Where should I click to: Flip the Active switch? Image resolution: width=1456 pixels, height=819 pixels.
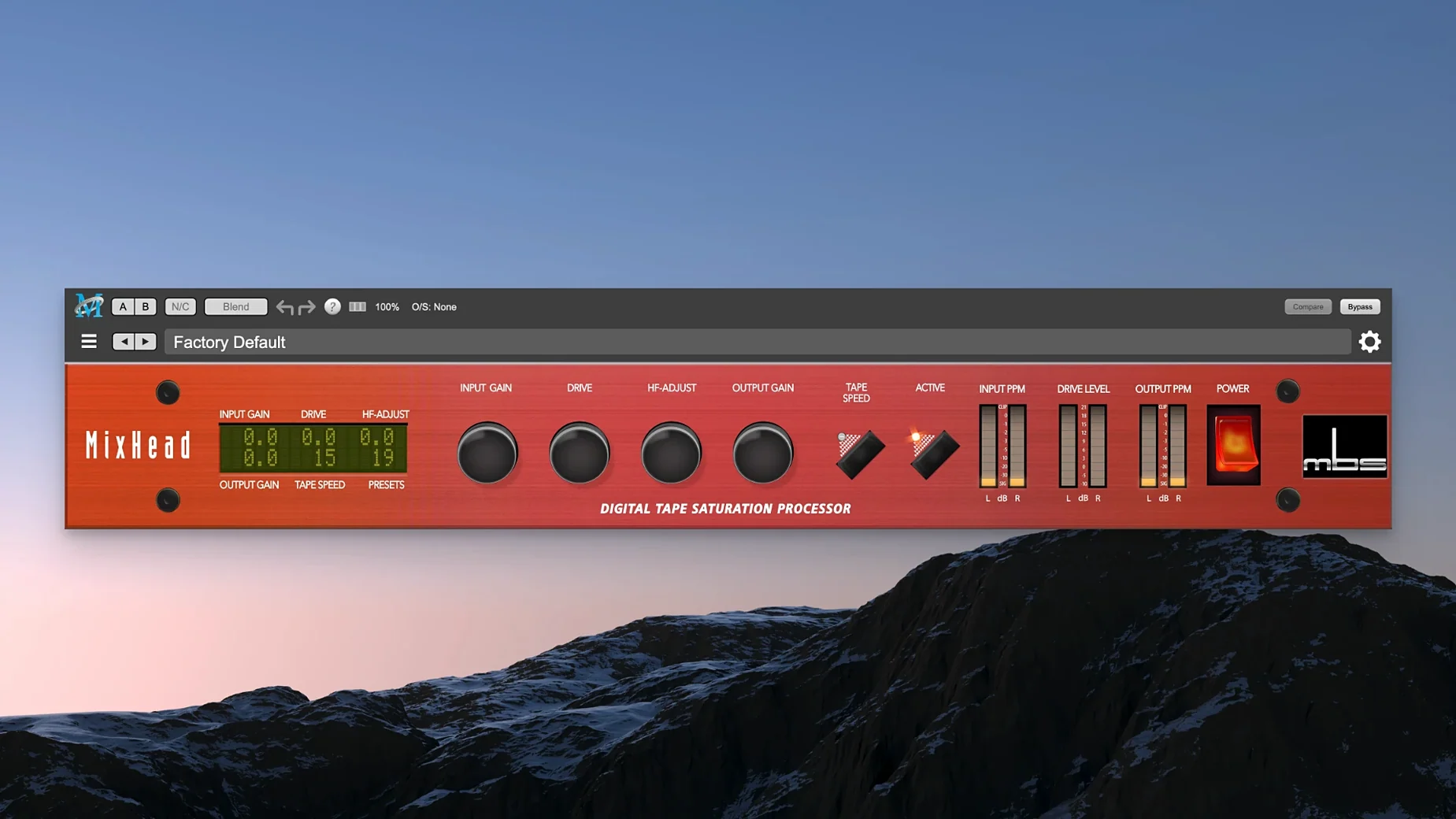(x=933, y=454)
